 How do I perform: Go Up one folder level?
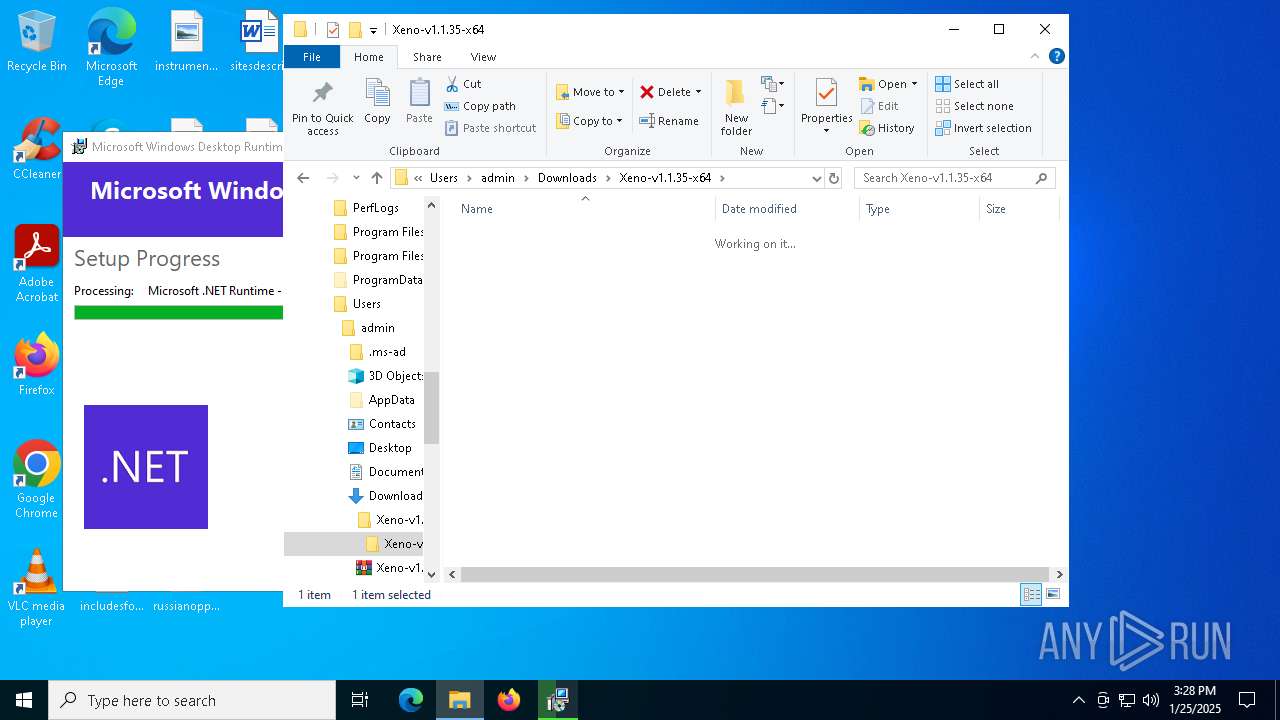coord(377,178)
